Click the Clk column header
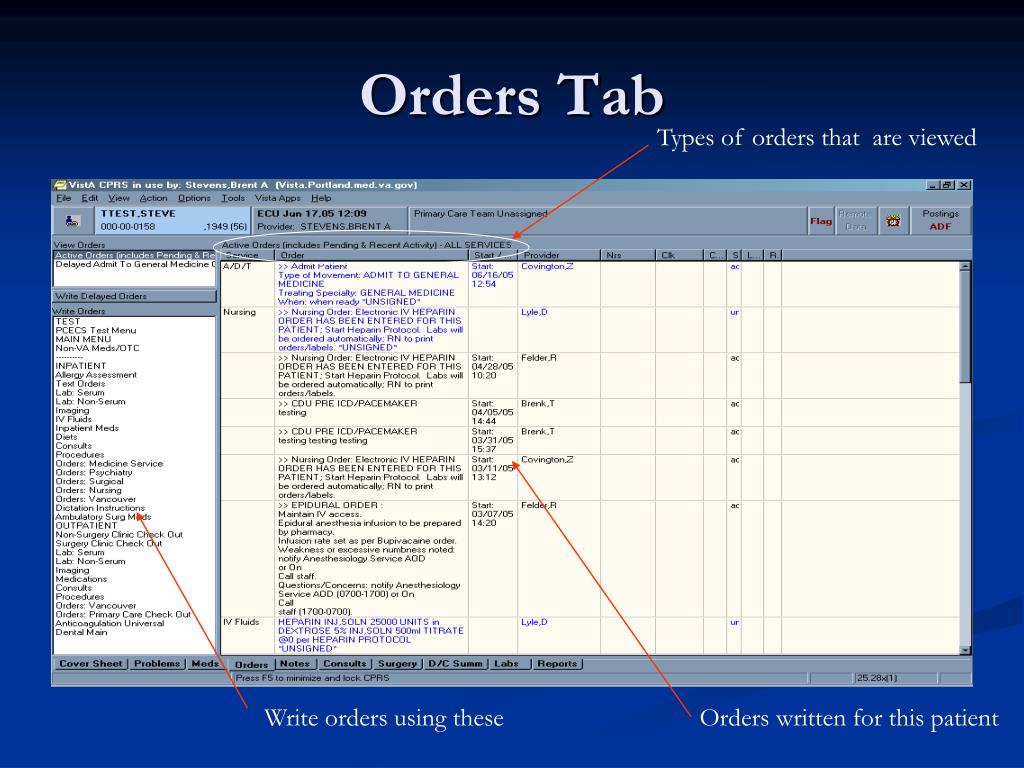1024x768 pixels. click(x=680, y=255)
